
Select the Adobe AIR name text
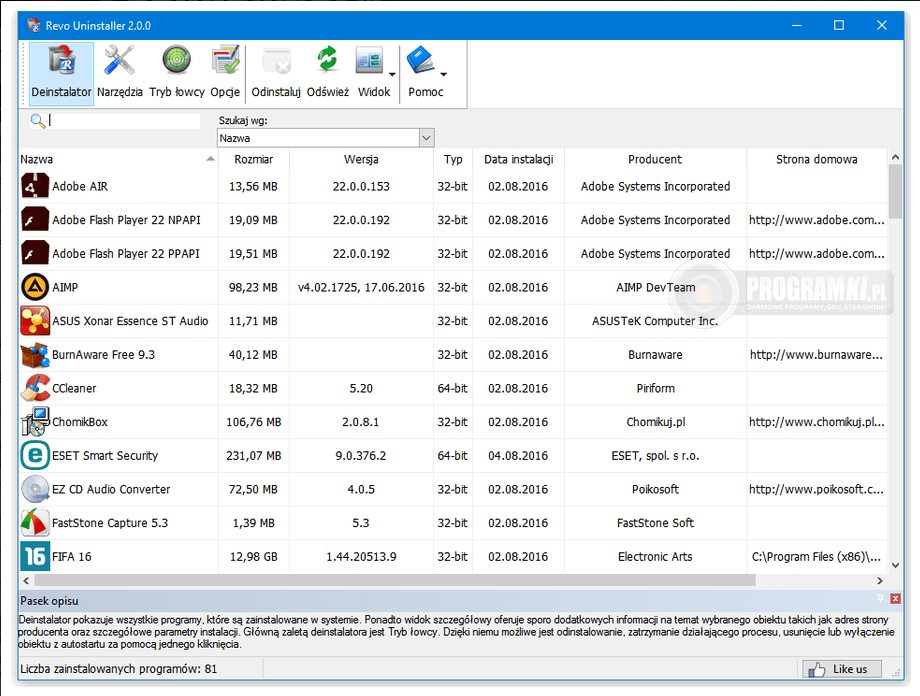(x=80, y=187)
